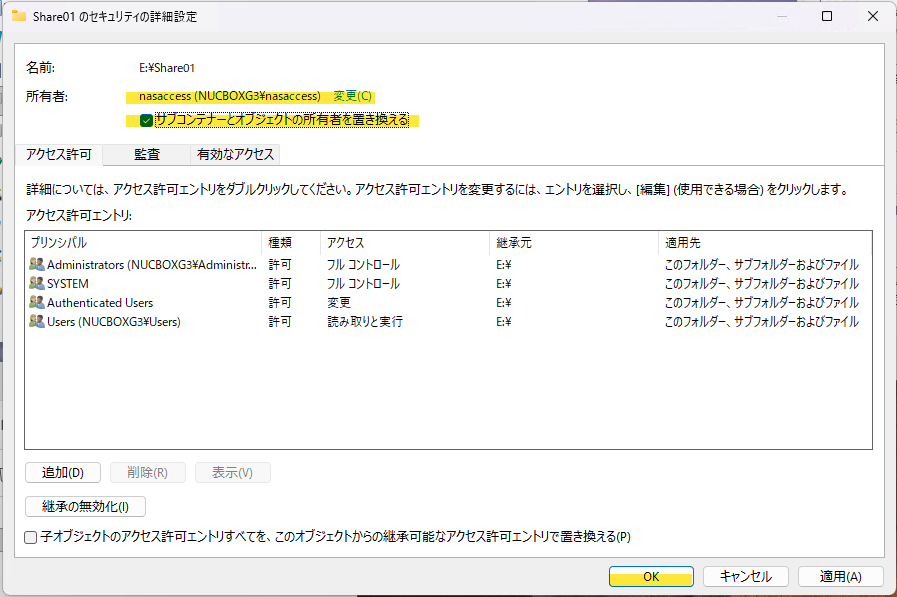
Task: Switch to the 監査 tab
Action: pos(147,154)
